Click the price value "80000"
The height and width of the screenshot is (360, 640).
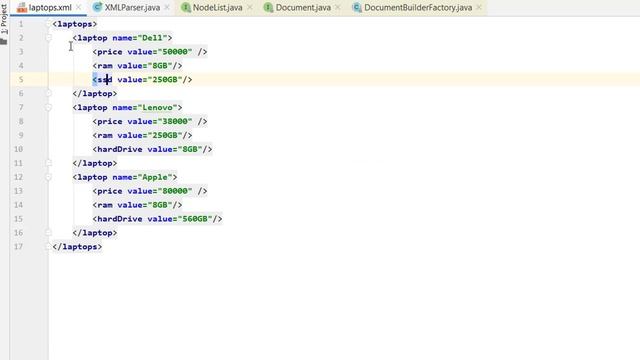point(175,191)
